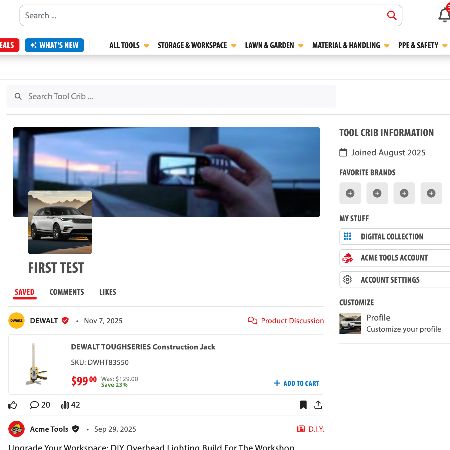The width and height of the screenshot is (450, 450).
Task: Click the Tool Crib search magnifier icon
Action: point(18,96)
